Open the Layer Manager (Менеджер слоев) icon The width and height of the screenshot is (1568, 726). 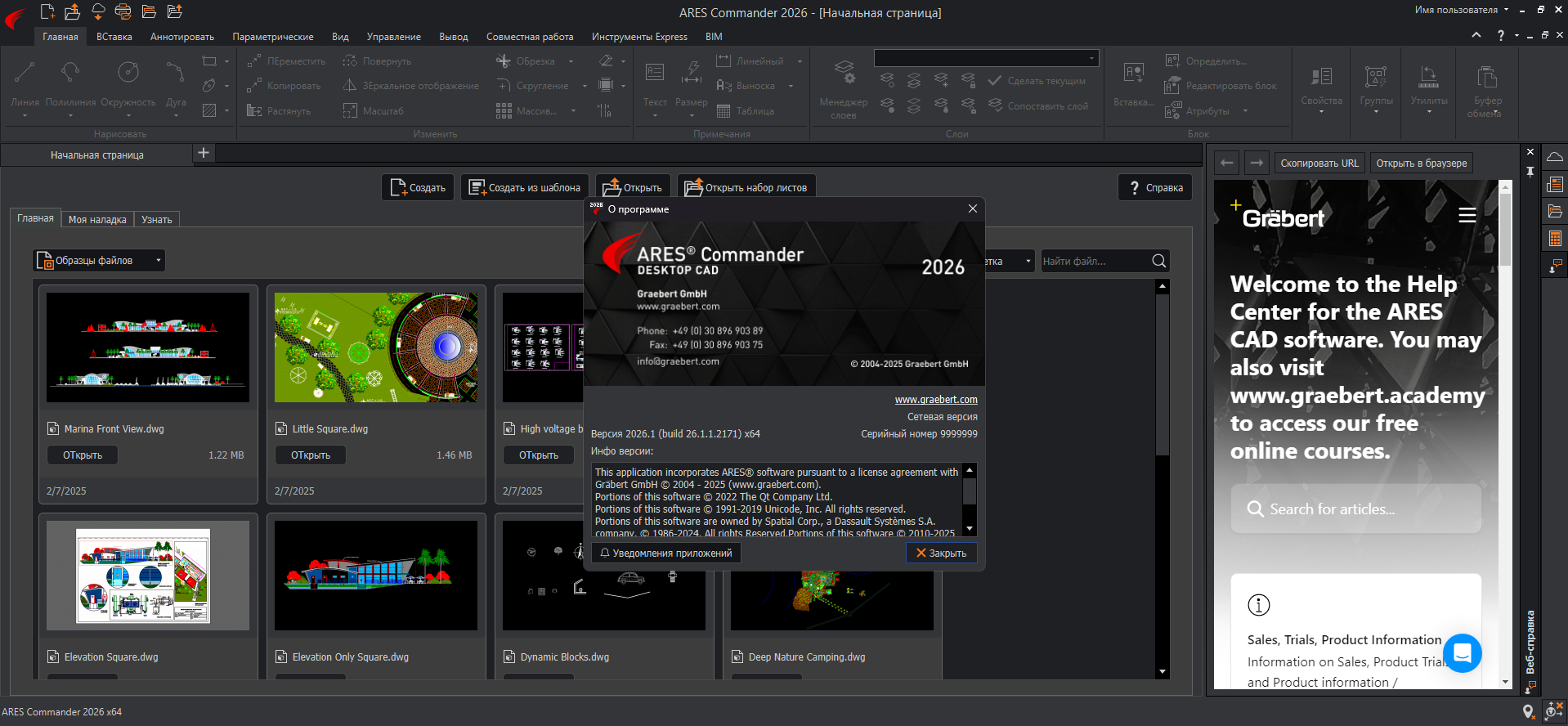[844, 74]
